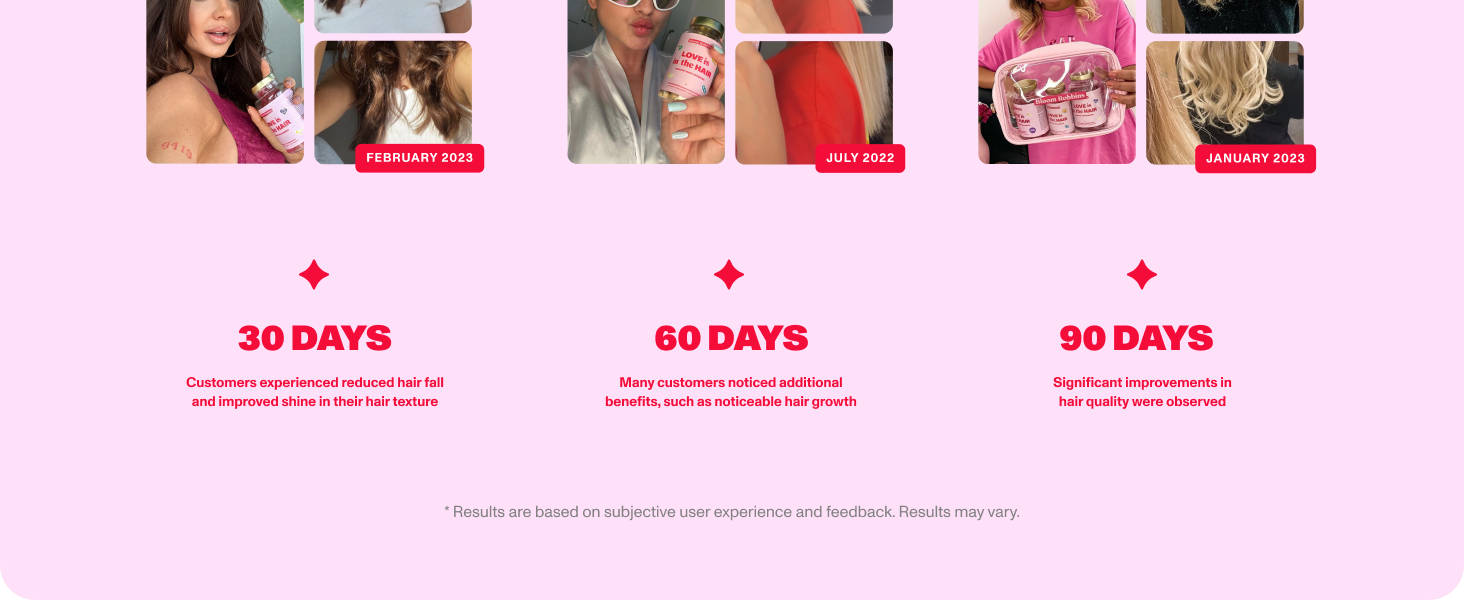Click the results may vary disclaimer
Image resolution: width=1464 pixels, height=600 pixels.
tap(732, 512)
